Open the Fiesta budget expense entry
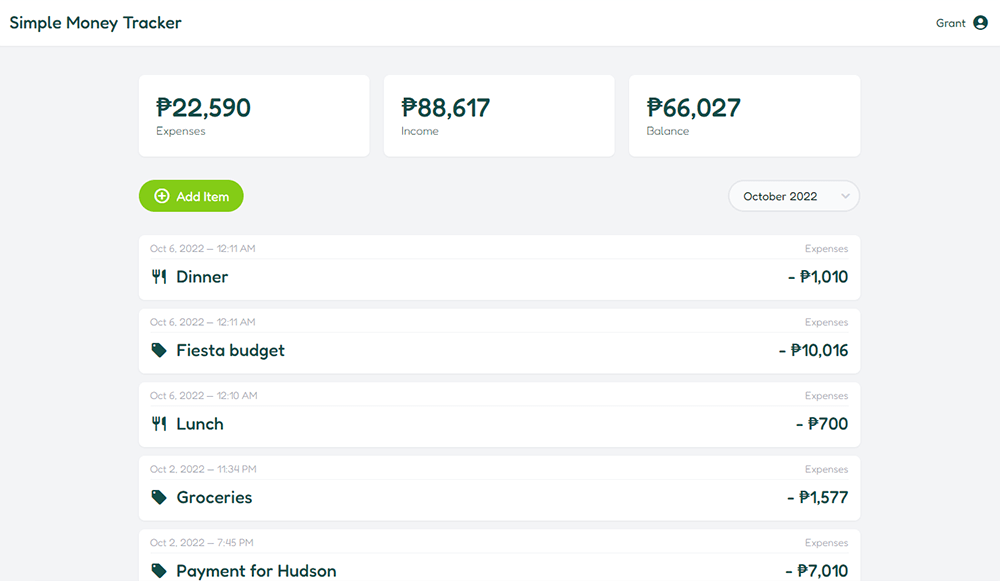This screenshot has height=581, width=1000. click(499, 350)
